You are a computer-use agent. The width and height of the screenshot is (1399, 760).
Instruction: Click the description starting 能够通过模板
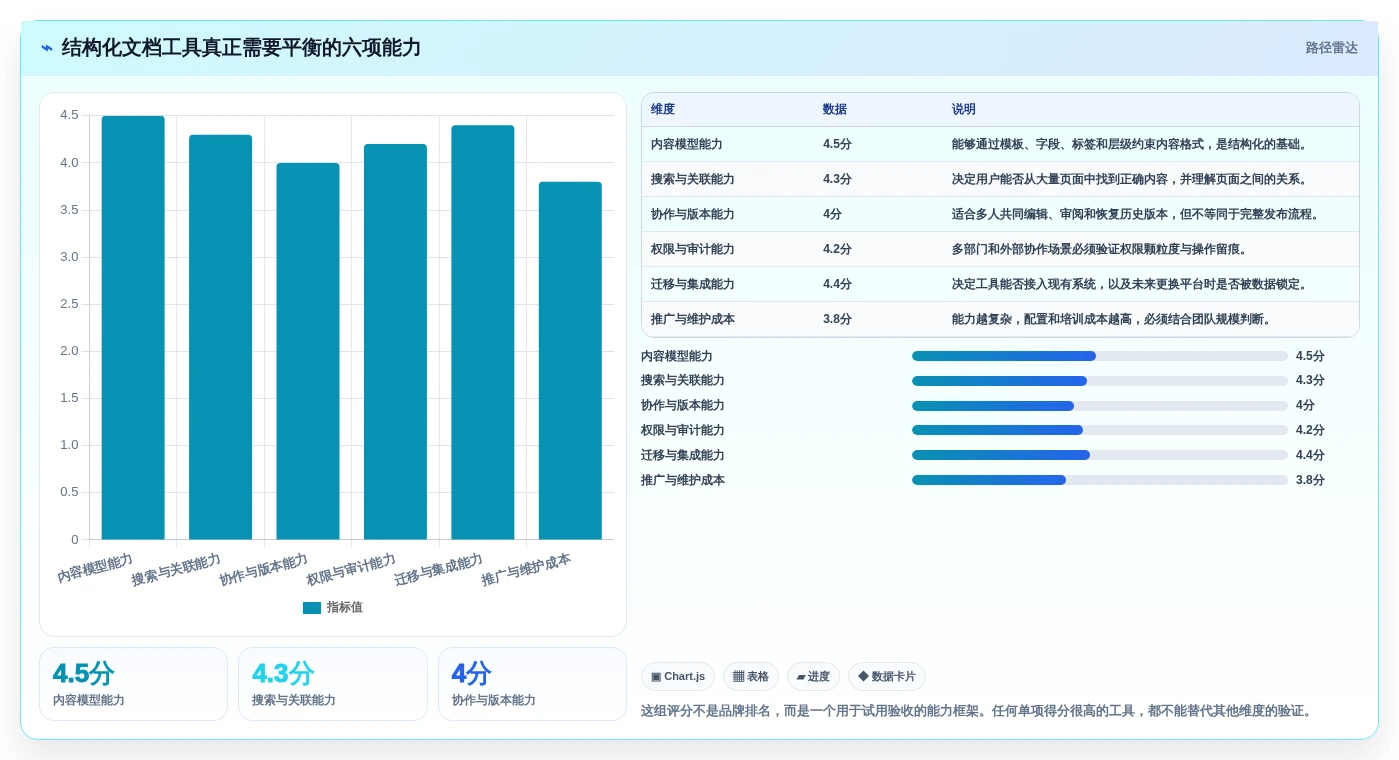(1130, 144)
